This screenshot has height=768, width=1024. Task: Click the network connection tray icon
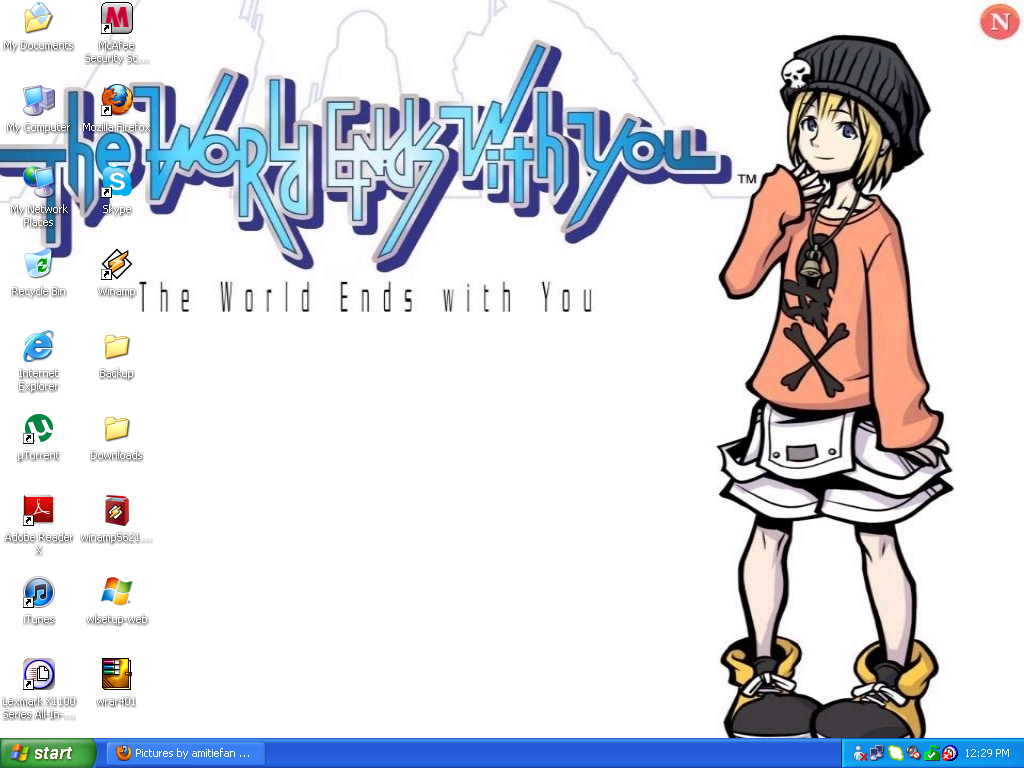(x=877, y=754)
